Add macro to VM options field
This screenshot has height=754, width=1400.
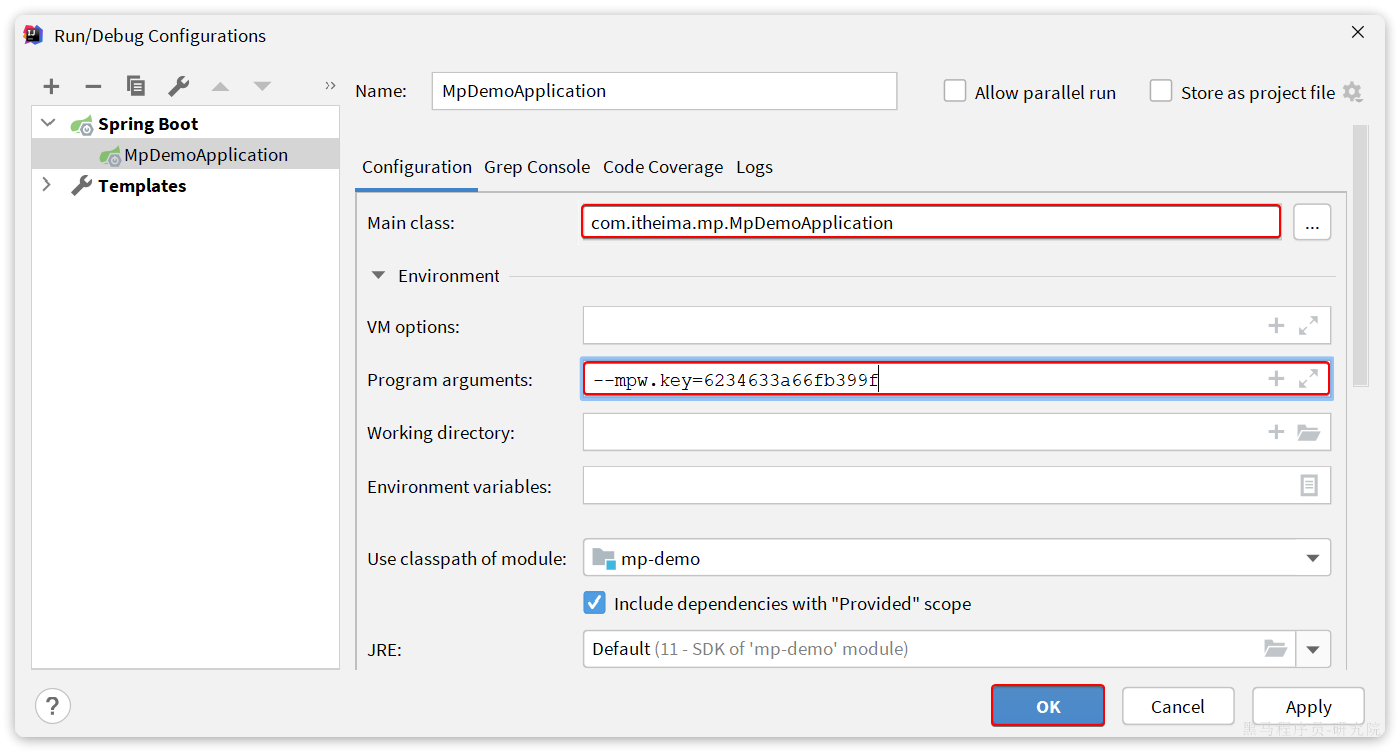click(x=1276, y=326)
